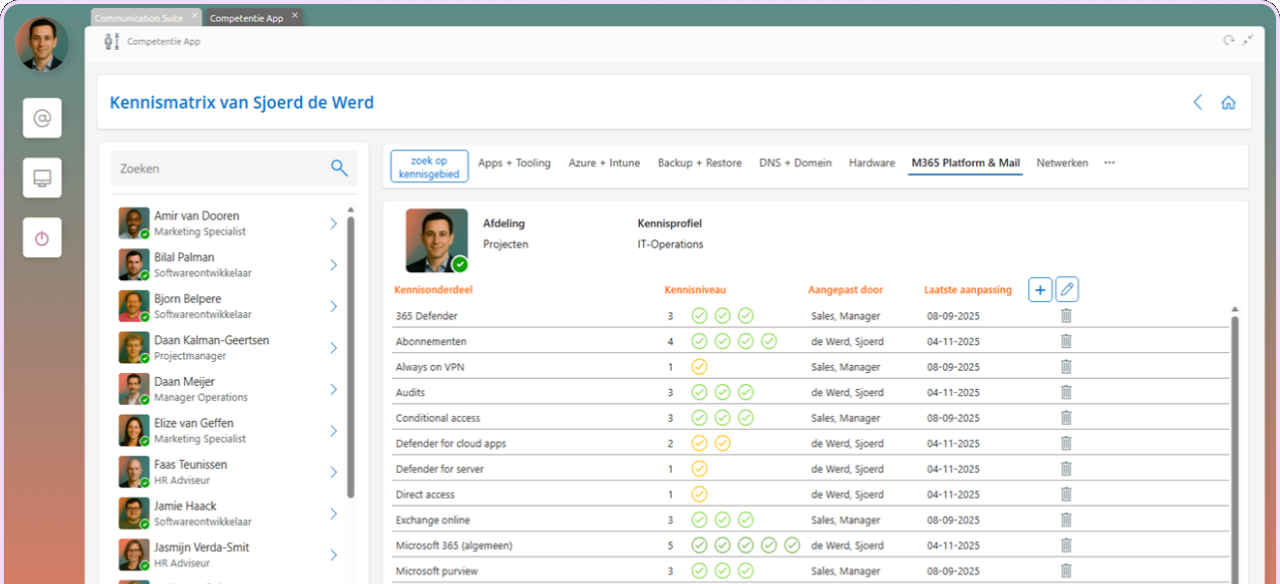Select the monitor icon in the sidebar
Viewport: 1280px width, 584px height.
tap(41, 177)
